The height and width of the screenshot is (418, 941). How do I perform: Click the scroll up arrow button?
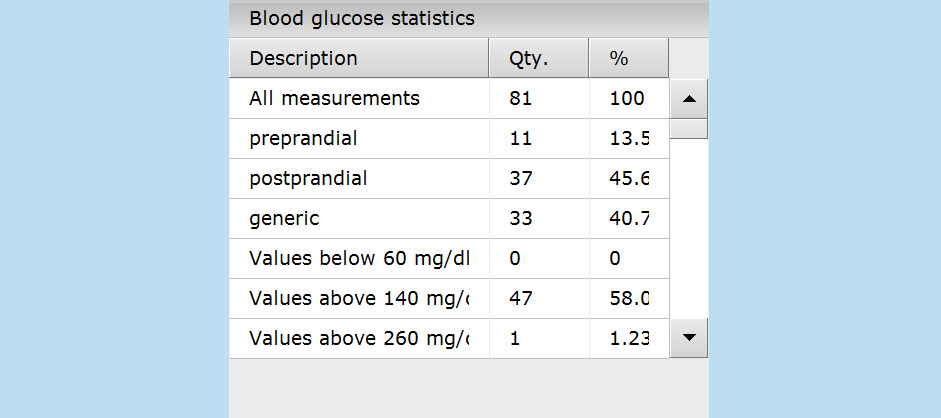coord(688,99)
